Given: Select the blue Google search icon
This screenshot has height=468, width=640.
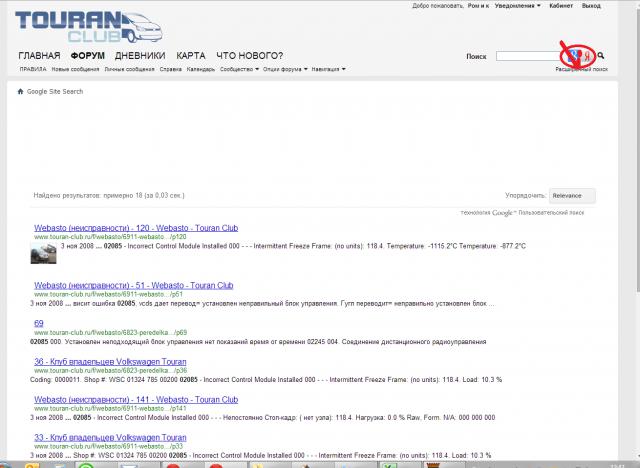Looking at the screenshot, I should 574,56.
